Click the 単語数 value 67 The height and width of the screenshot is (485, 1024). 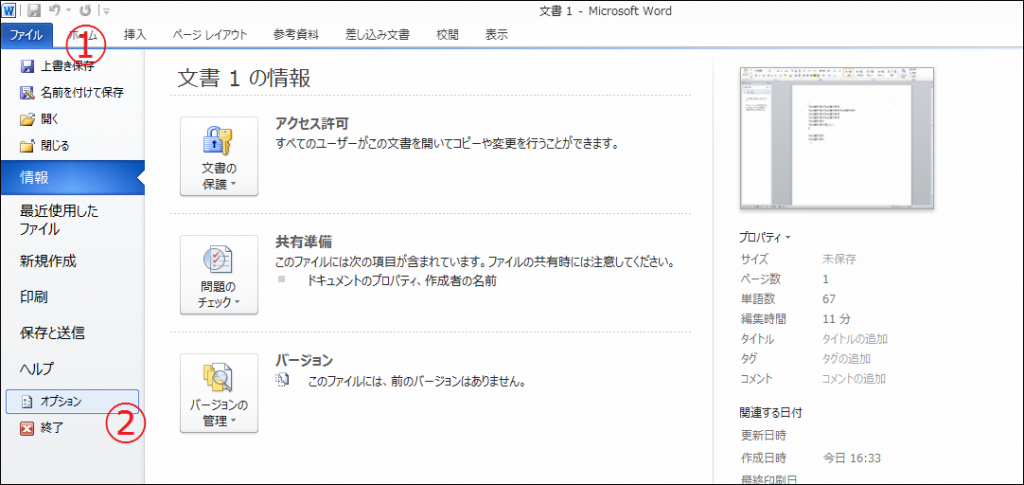pyautogui.click(x=829, y=299)
